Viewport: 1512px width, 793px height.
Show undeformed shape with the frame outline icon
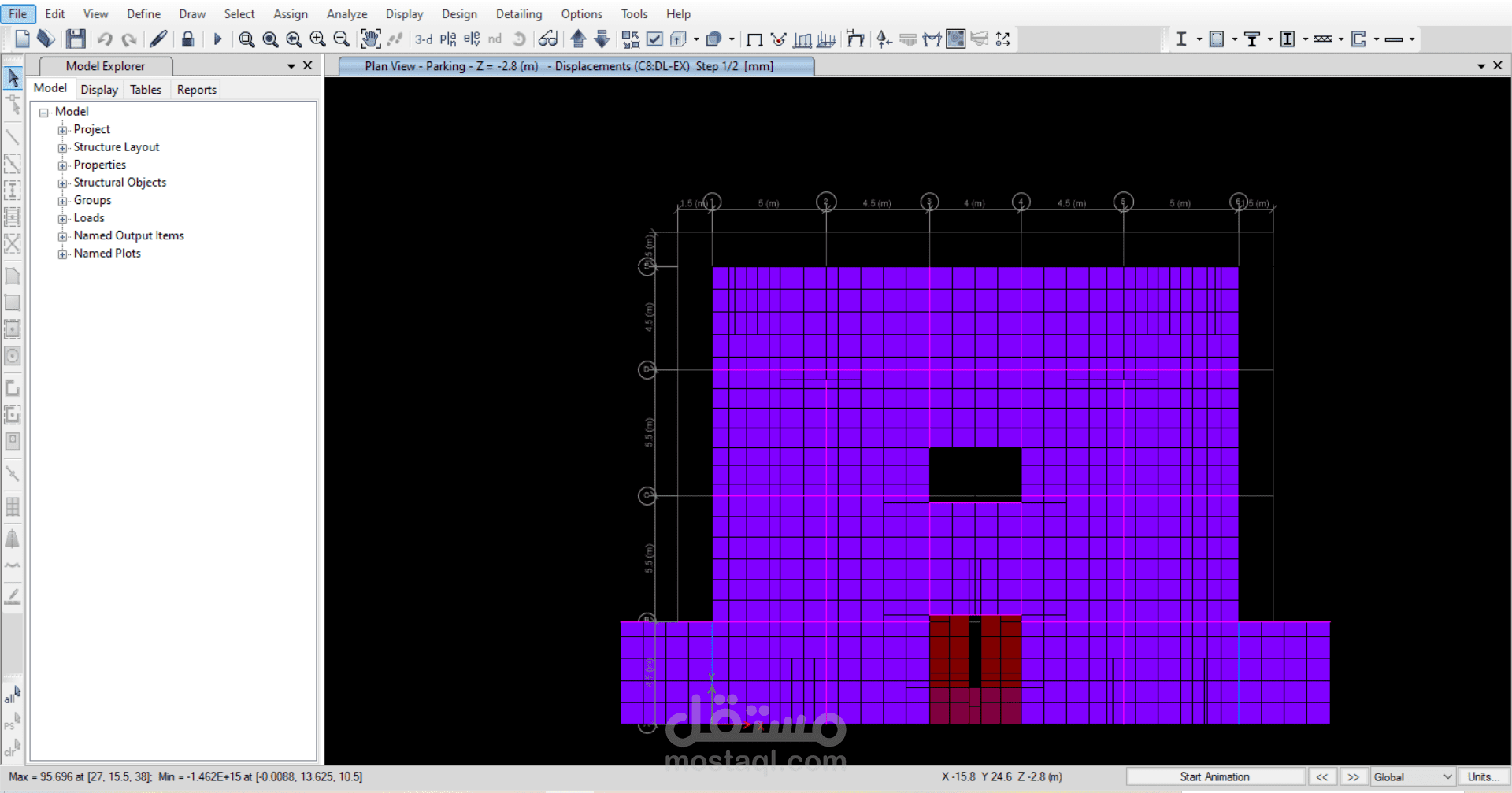[754, 39]
